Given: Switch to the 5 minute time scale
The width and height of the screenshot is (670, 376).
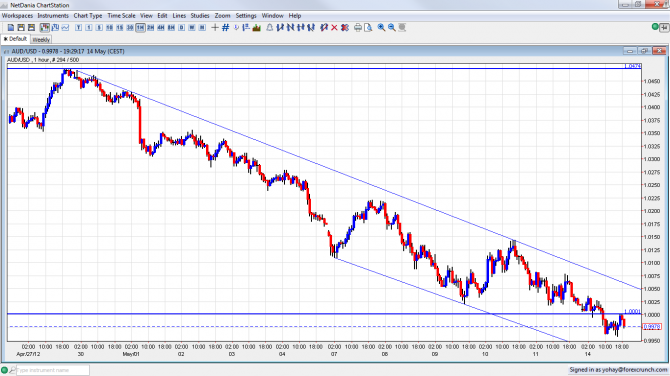Looking at the screenshot, I should 99,27.
